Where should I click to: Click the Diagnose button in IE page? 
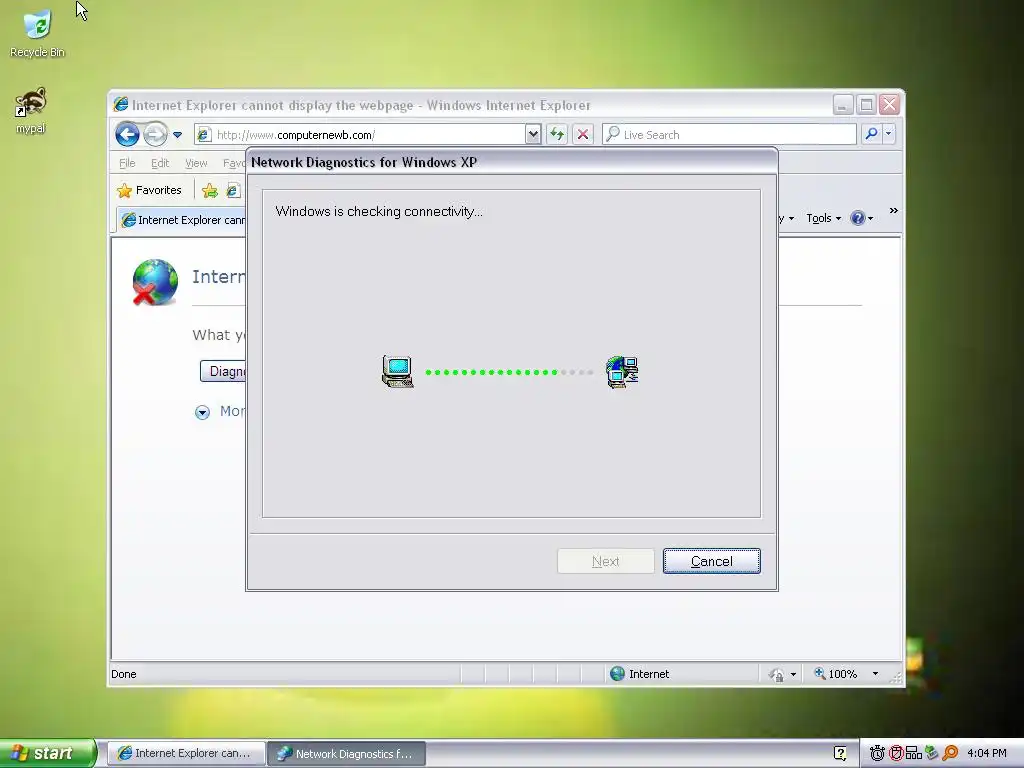(223, 371)
